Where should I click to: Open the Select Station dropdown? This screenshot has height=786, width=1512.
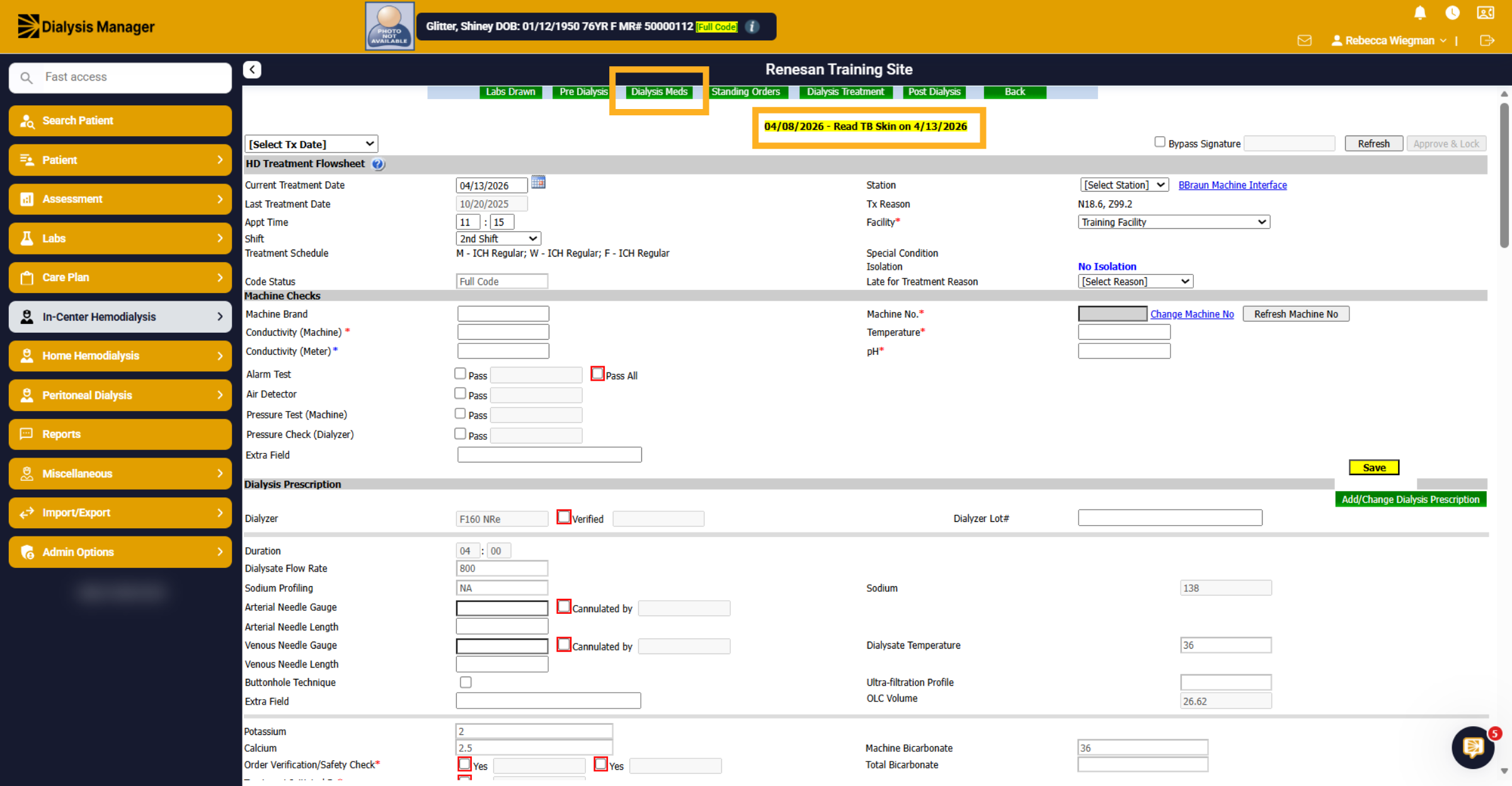point(1125,185)
